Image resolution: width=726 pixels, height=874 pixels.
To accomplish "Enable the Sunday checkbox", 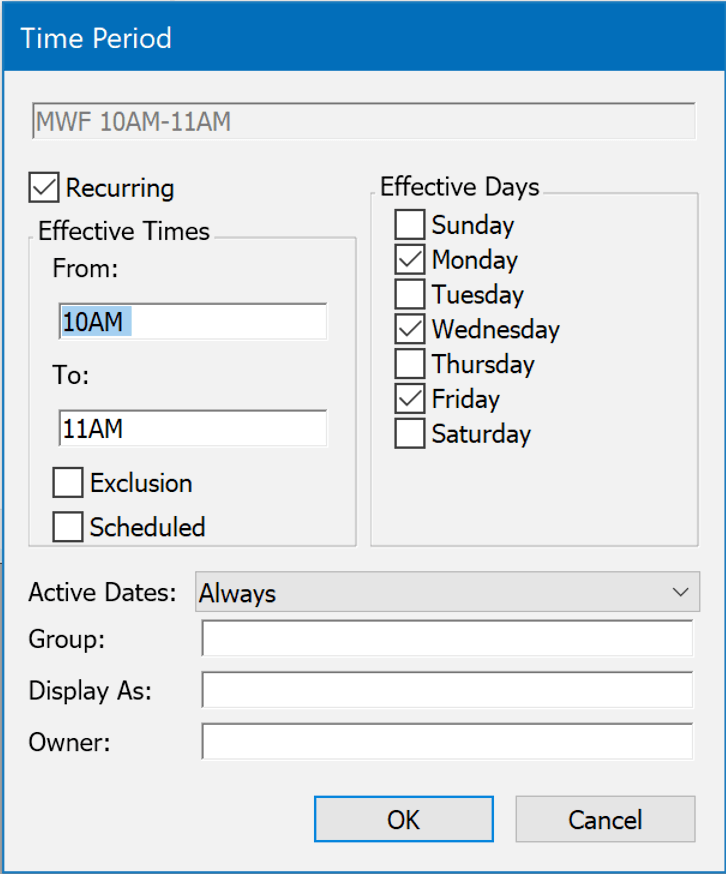I will point(410,225).
